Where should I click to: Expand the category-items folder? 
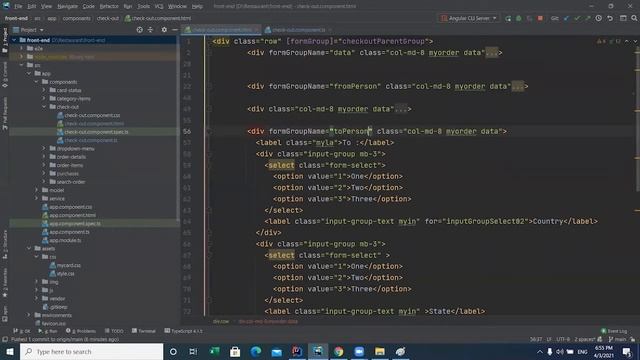coord(44,98)
